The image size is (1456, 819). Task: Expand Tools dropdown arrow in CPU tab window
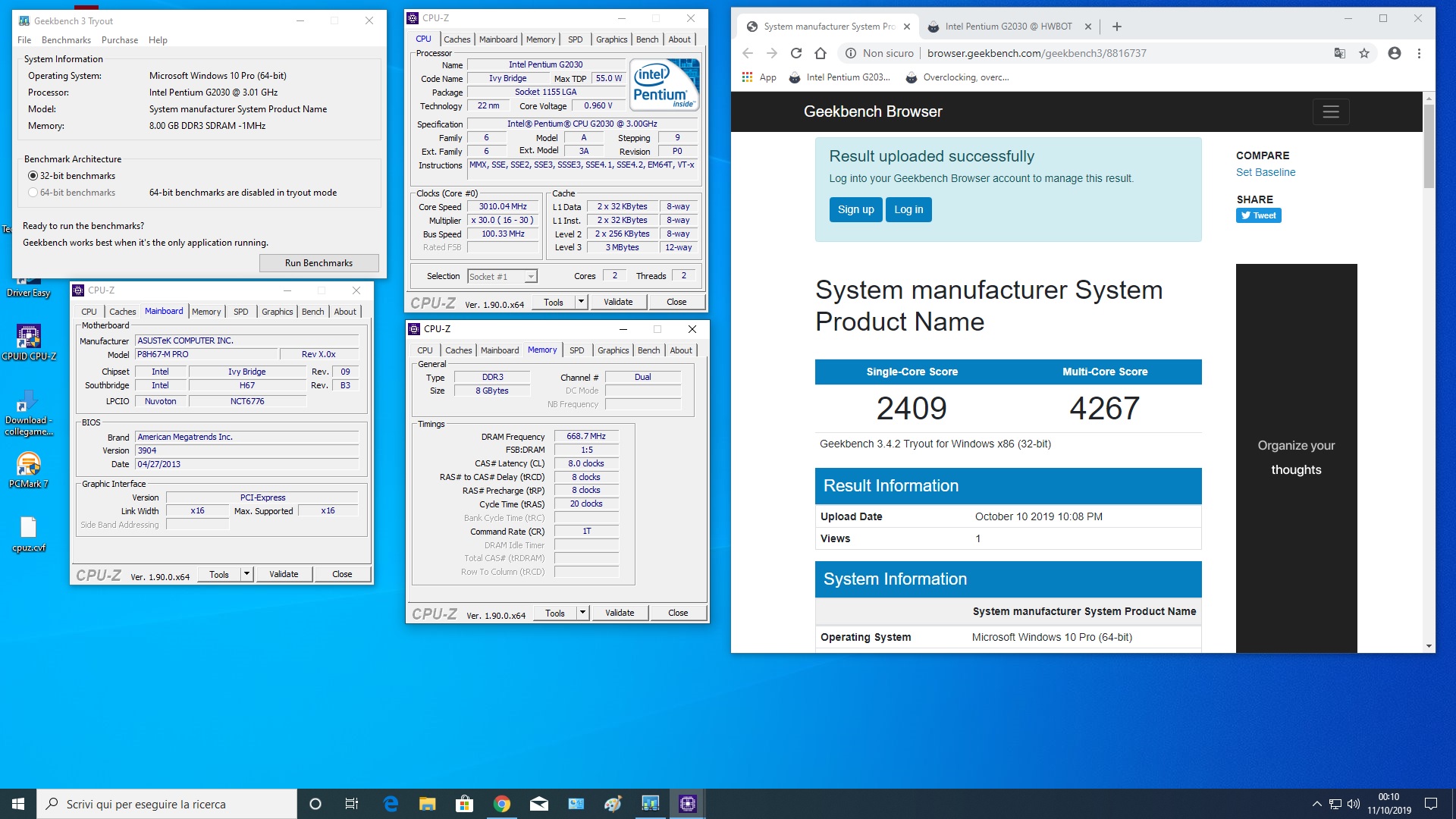click(581, 302)
